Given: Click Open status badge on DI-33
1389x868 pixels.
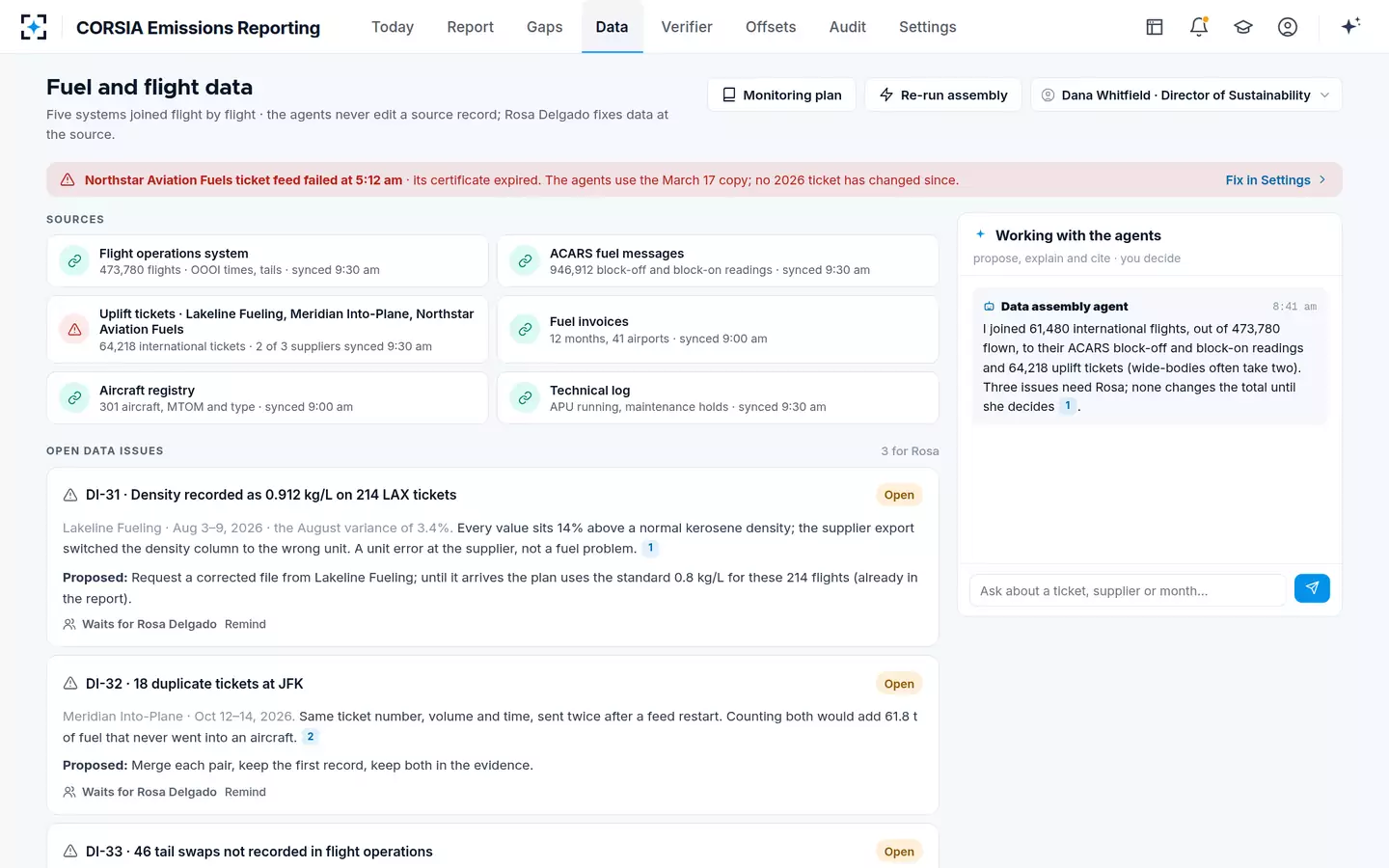Looking at the screenshot, I should [899, 852].
